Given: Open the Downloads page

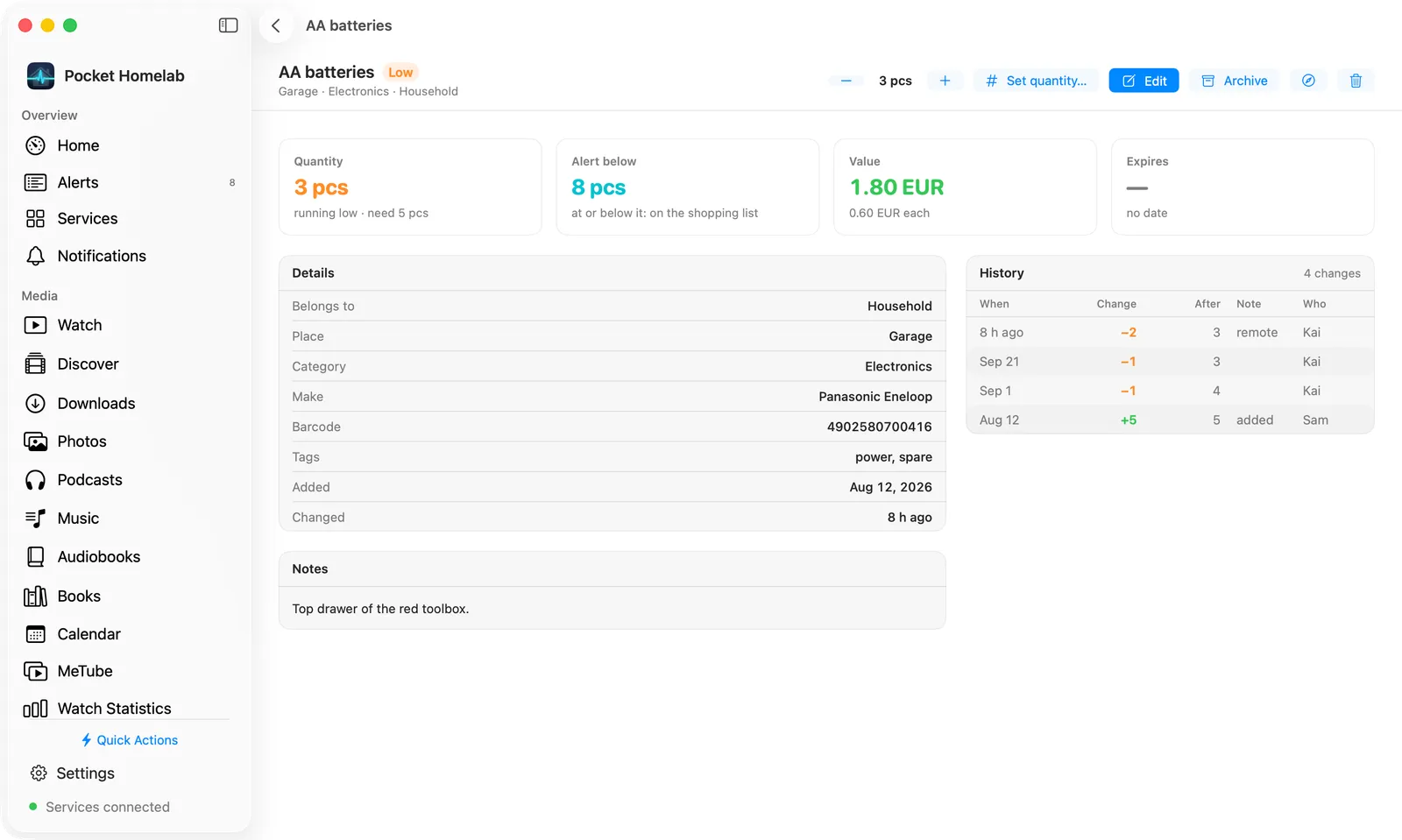Looking at the screenshot, I should 128,403.
